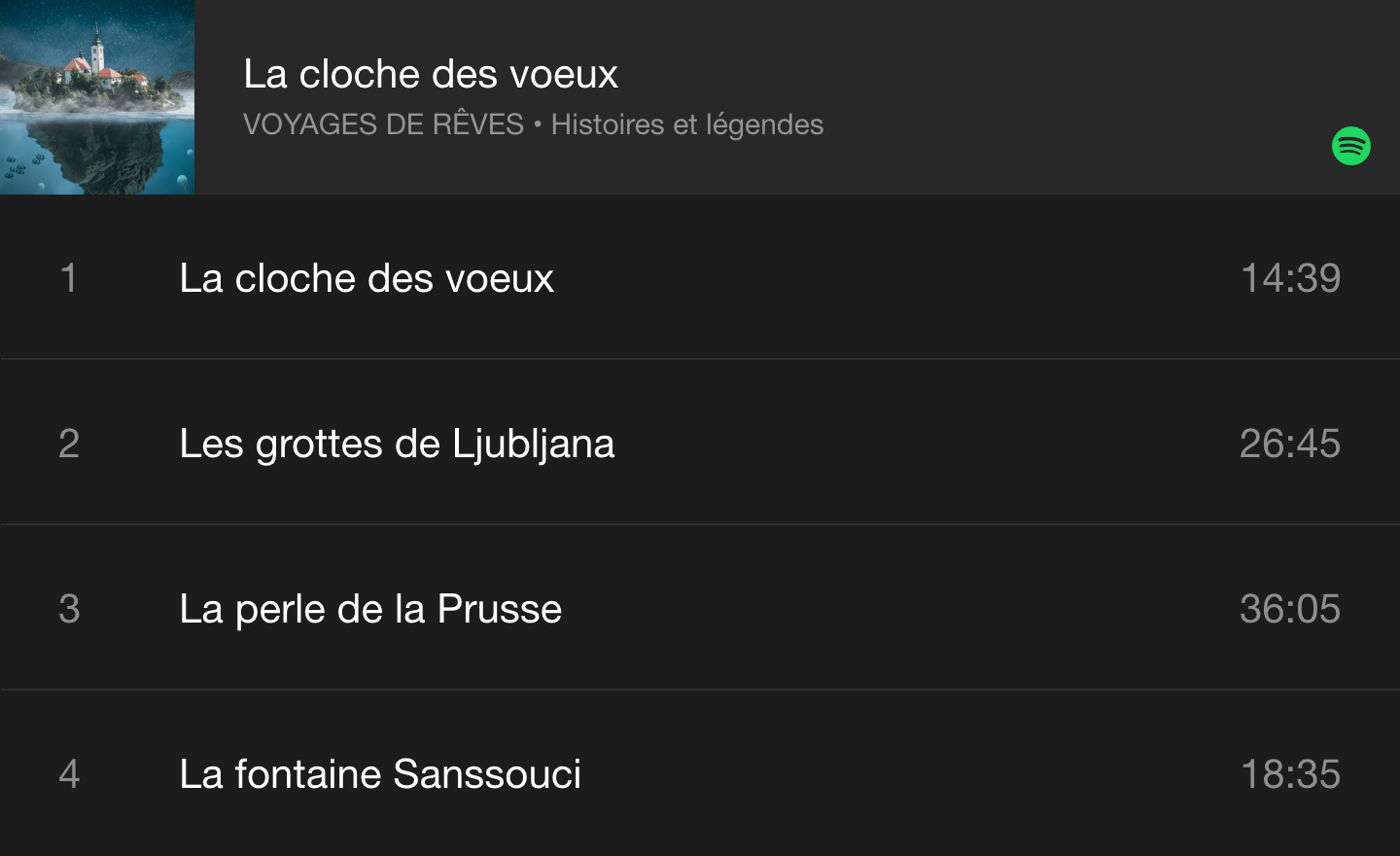1400x856 pixels.
Task: Open Spotify via the green logo icon
Action: tap(1350, 146)
